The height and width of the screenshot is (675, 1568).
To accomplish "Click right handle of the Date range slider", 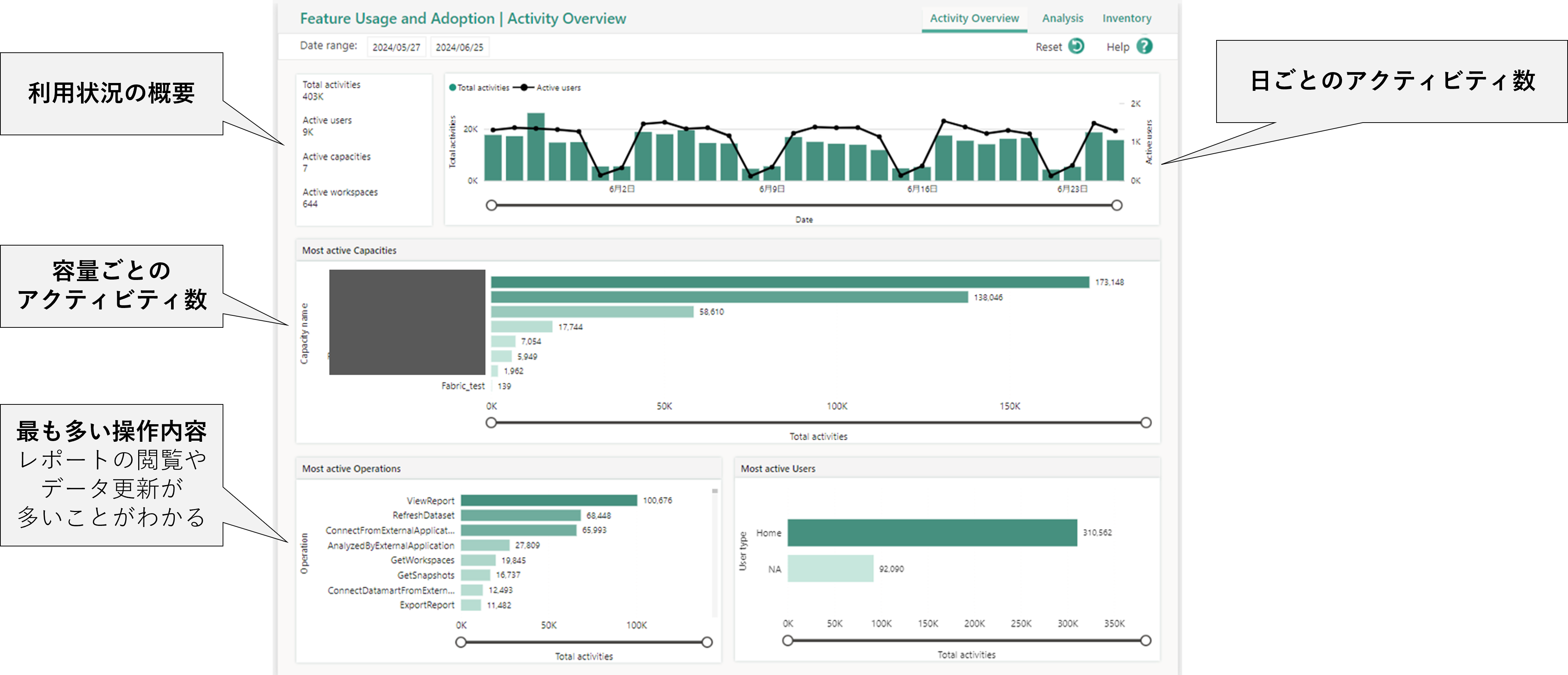I will 1116,205.
